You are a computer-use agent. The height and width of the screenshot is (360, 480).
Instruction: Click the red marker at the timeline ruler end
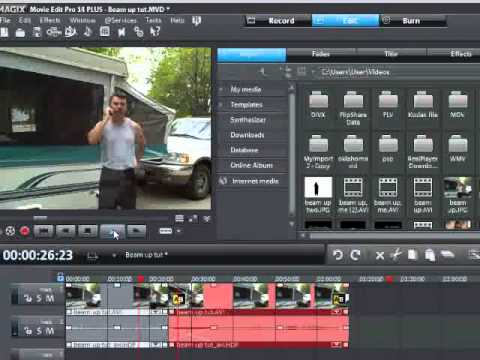389,278
